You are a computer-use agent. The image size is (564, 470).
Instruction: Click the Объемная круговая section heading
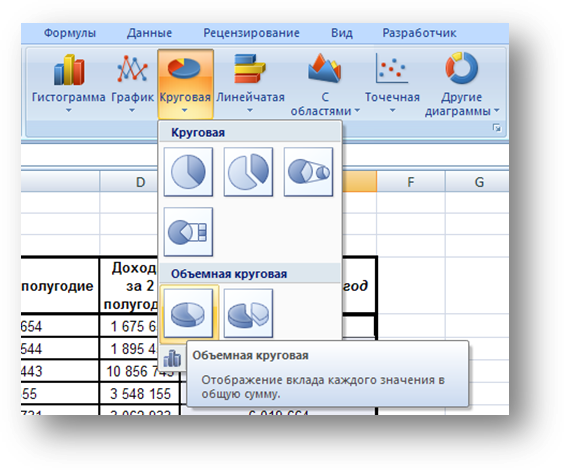click(x=229, y=274)
